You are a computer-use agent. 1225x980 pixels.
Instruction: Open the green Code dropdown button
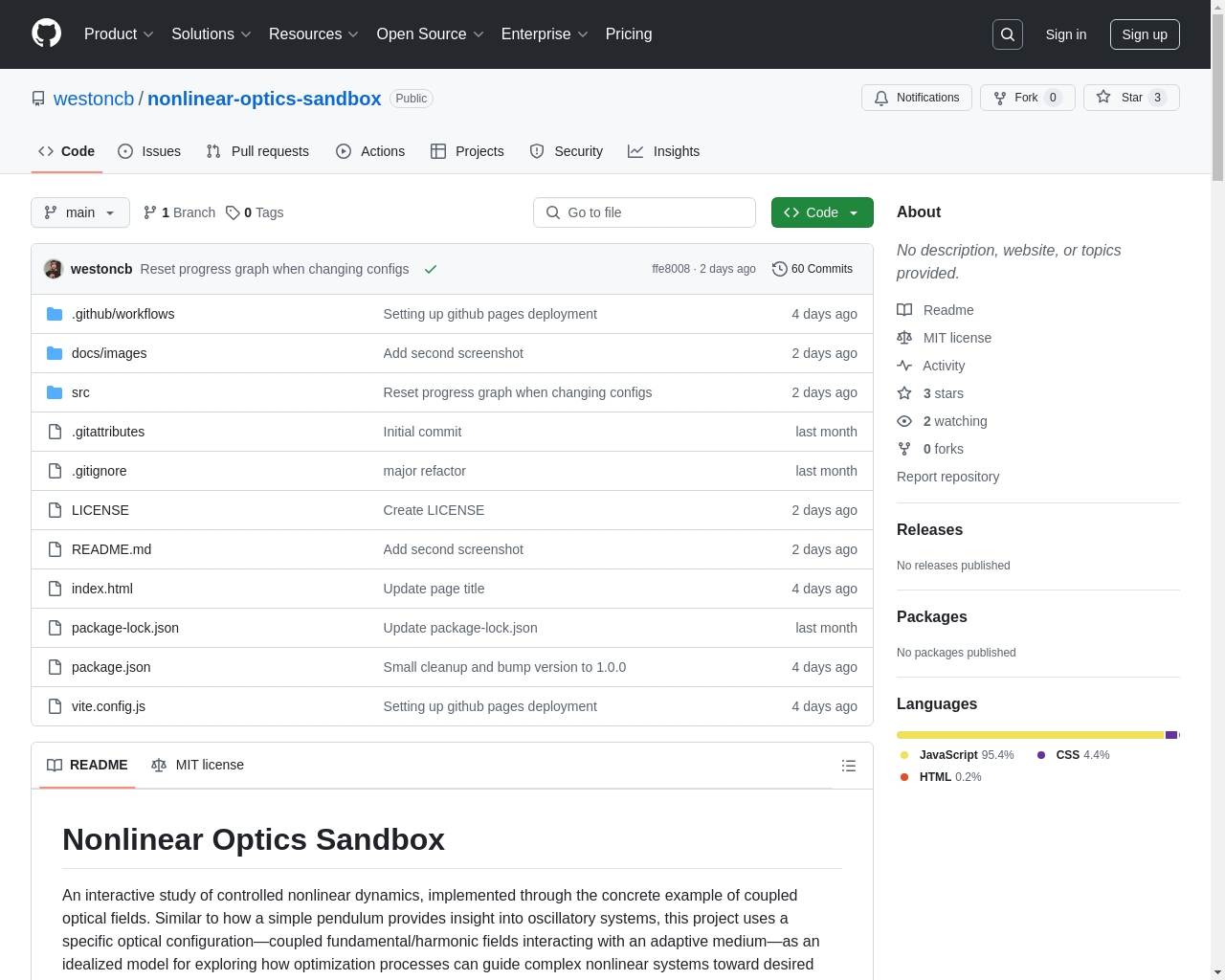[822, 212]
